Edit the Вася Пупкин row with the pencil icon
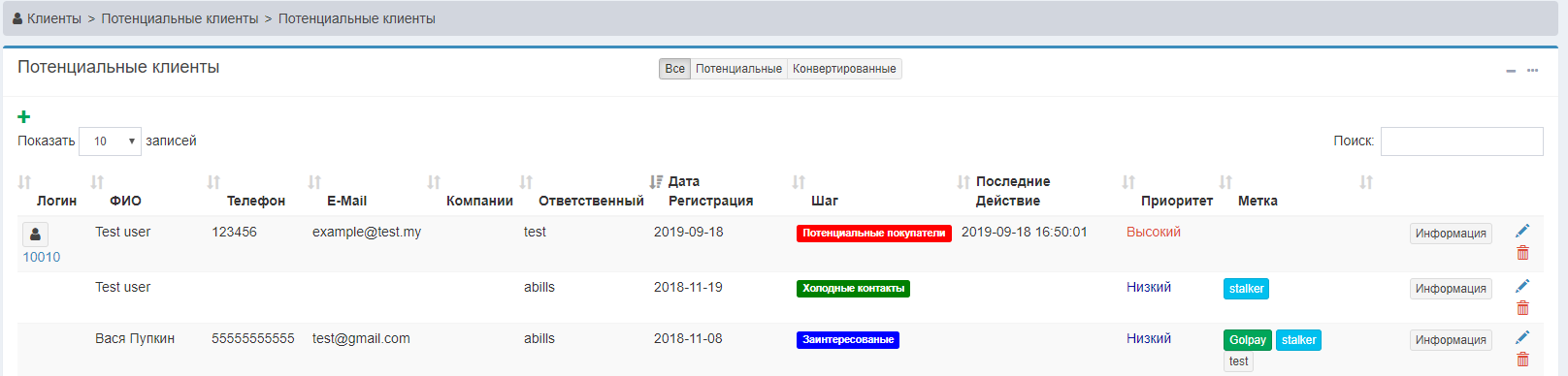Viewport: 1568px width, 376px height. click(x=1522, y=337)
